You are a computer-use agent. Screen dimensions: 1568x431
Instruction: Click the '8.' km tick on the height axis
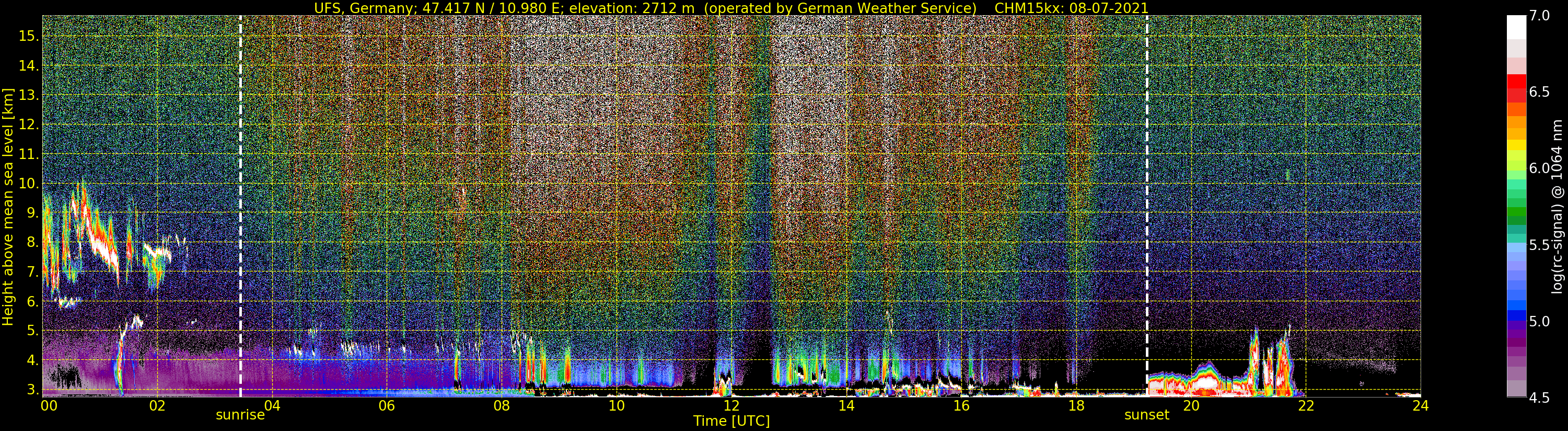pos(32,243)
